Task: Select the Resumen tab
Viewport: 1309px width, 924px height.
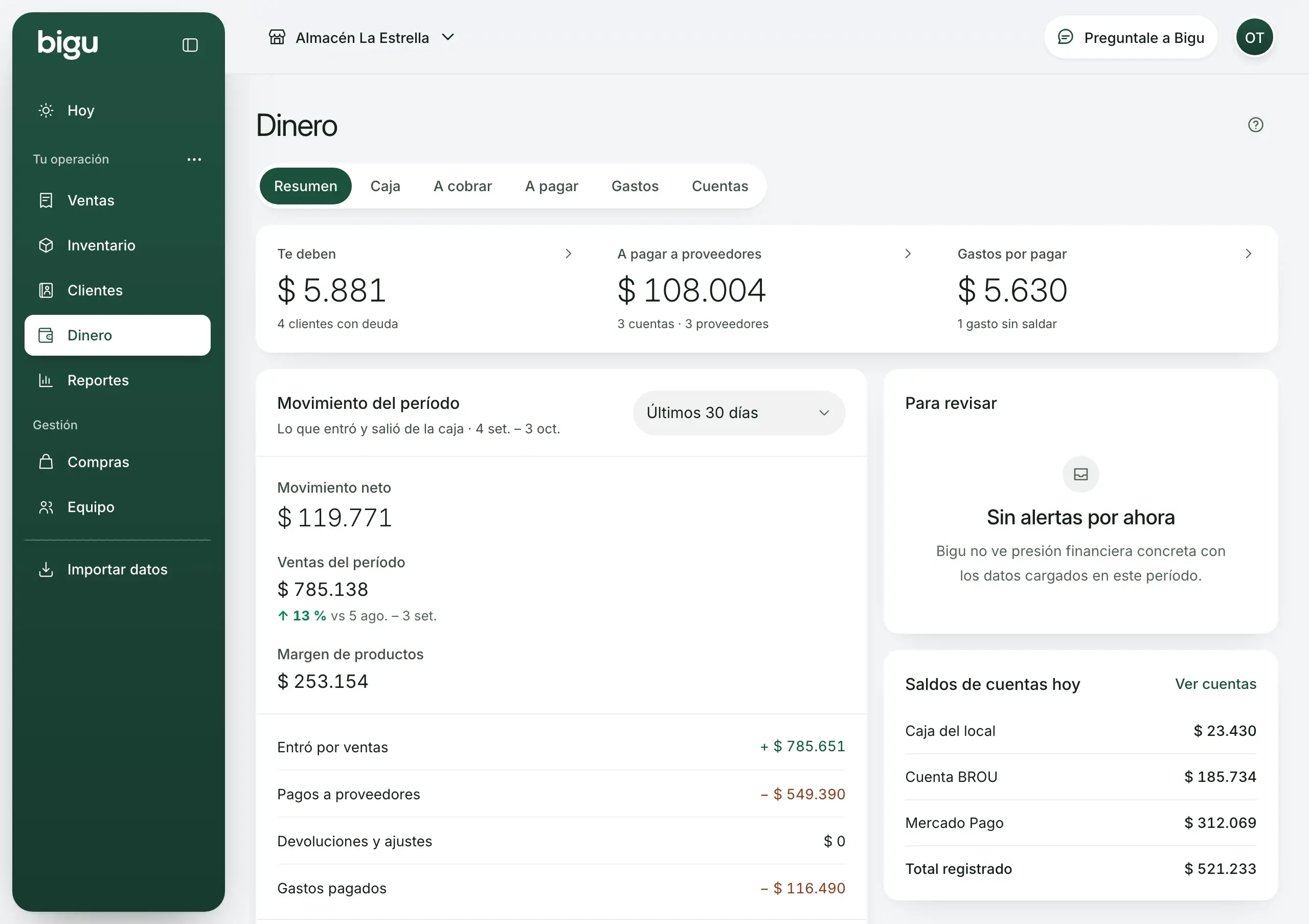Action: tap(306, 186)
